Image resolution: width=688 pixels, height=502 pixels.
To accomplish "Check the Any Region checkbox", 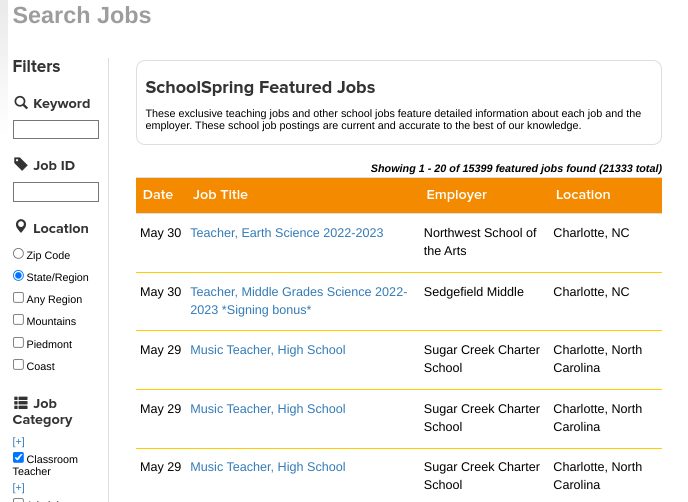I will [18, 298].
